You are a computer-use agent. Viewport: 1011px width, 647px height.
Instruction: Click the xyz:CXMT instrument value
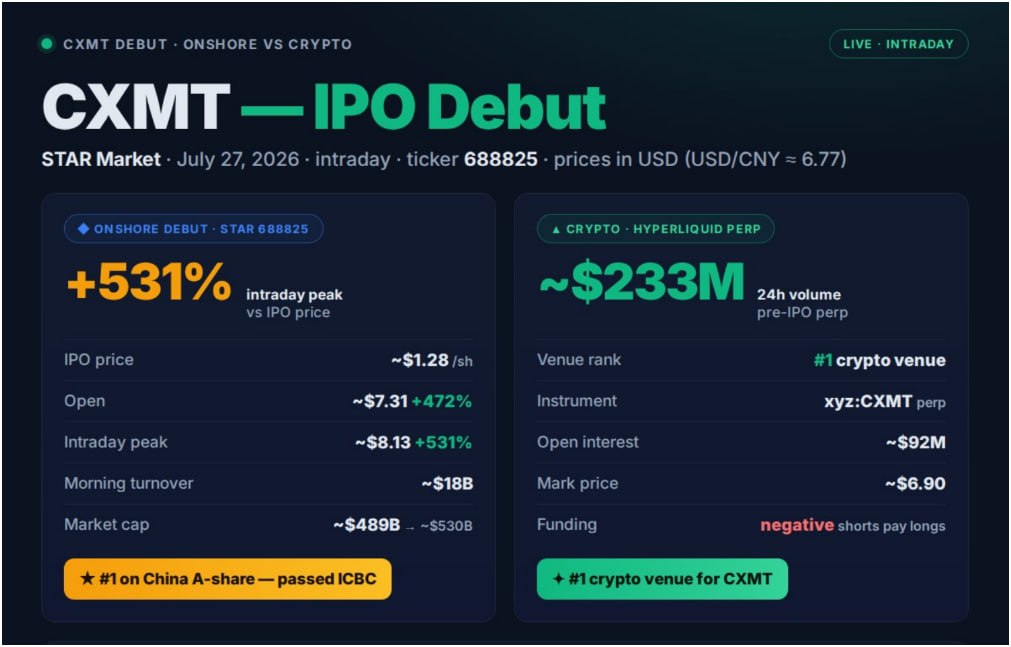click(868, 401)
